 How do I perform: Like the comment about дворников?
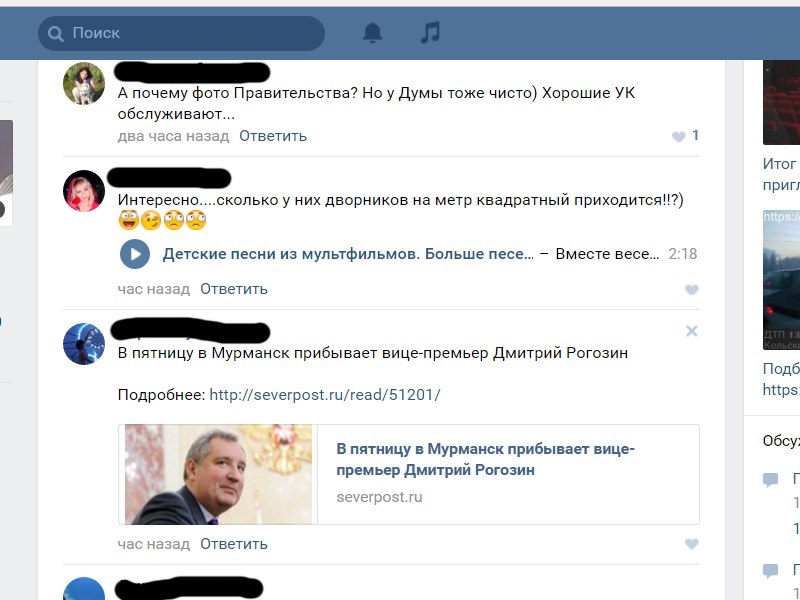point(691,290)
